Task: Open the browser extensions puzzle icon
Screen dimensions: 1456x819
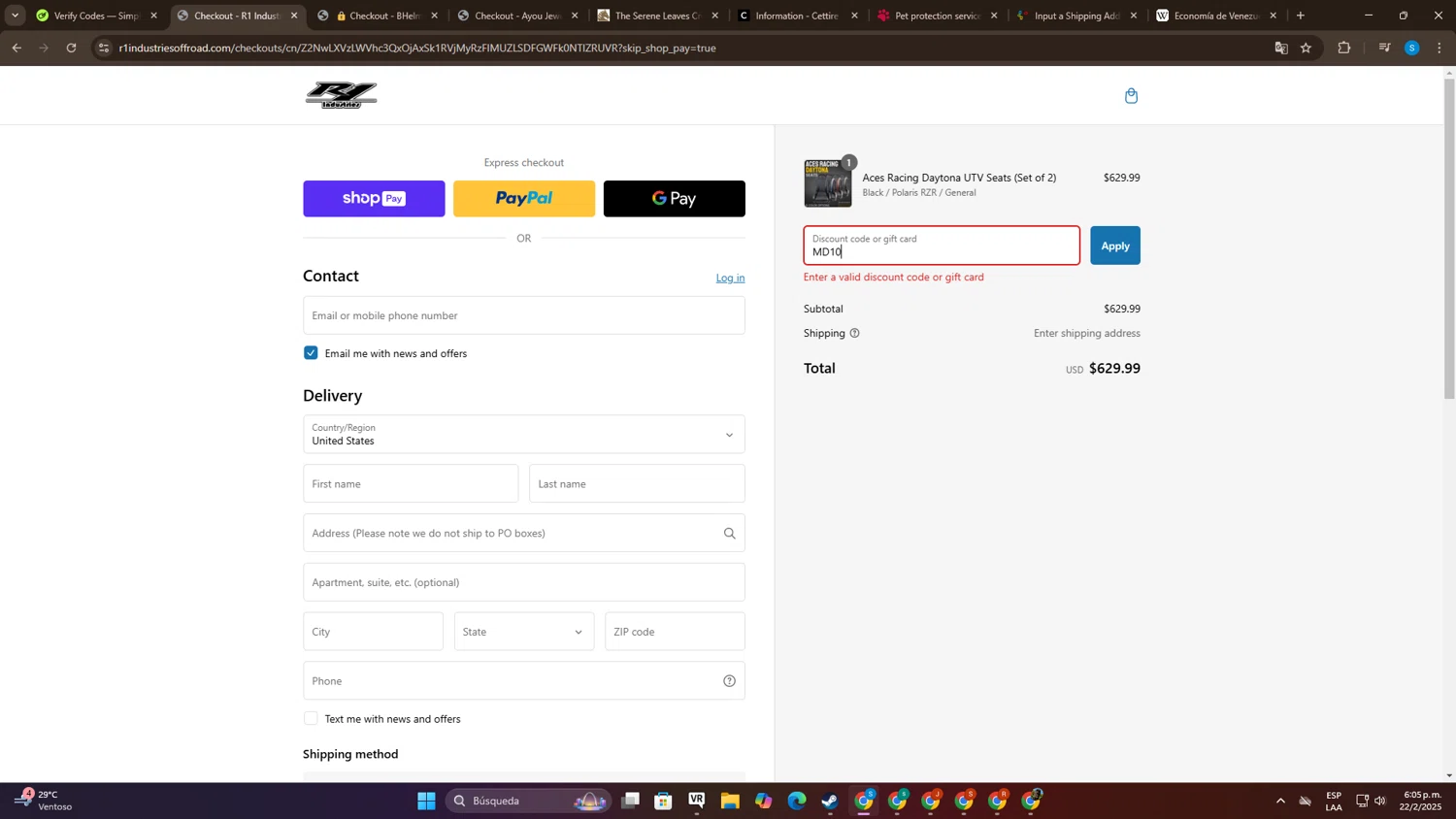Action: (1343, 48)
